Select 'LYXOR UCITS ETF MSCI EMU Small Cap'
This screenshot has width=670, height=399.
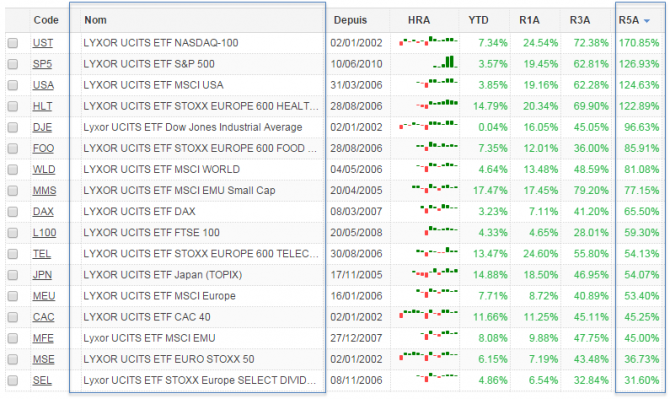point(179,191)
